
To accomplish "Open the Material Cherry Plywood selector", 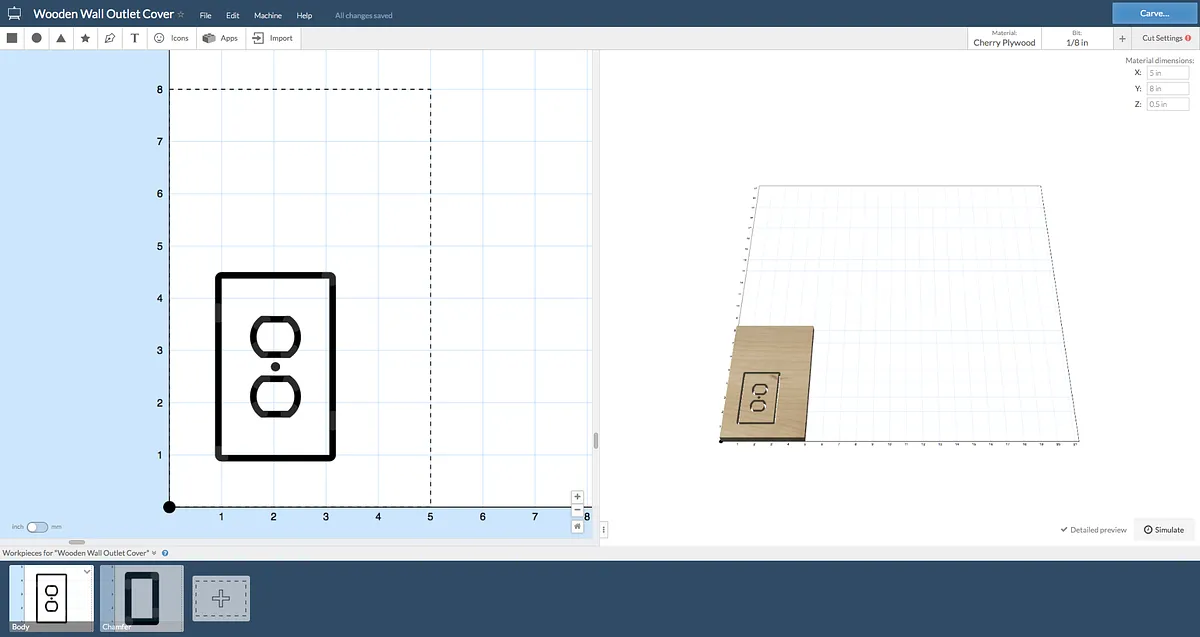I will point(1004,38).
